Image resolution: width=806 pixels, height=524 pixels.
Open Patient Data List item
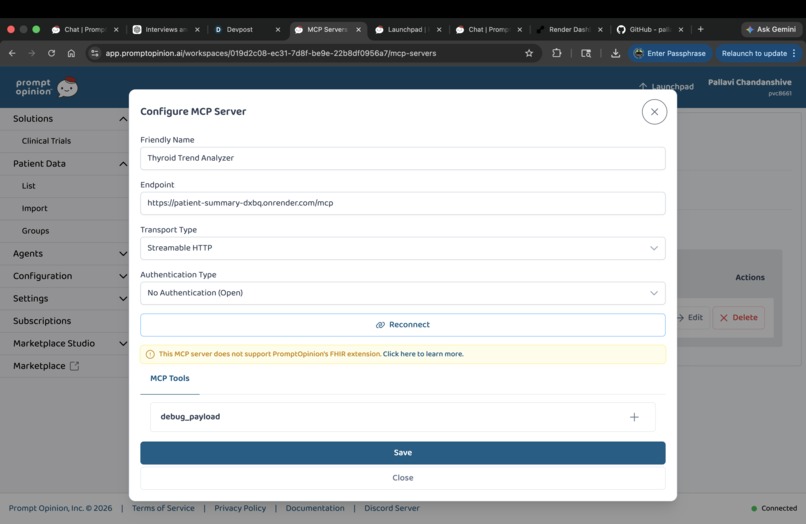pos(29,186)
